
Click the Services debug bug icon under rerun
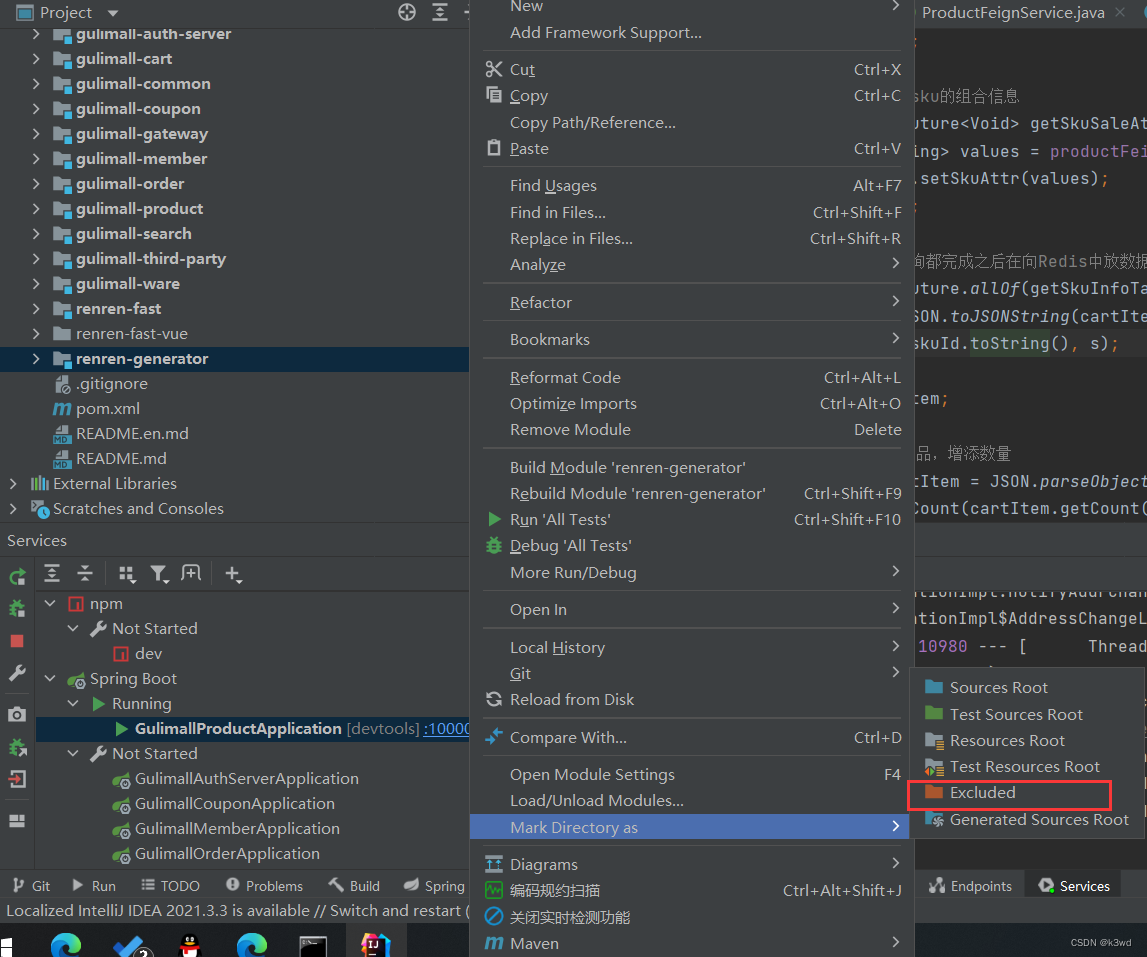17,608
